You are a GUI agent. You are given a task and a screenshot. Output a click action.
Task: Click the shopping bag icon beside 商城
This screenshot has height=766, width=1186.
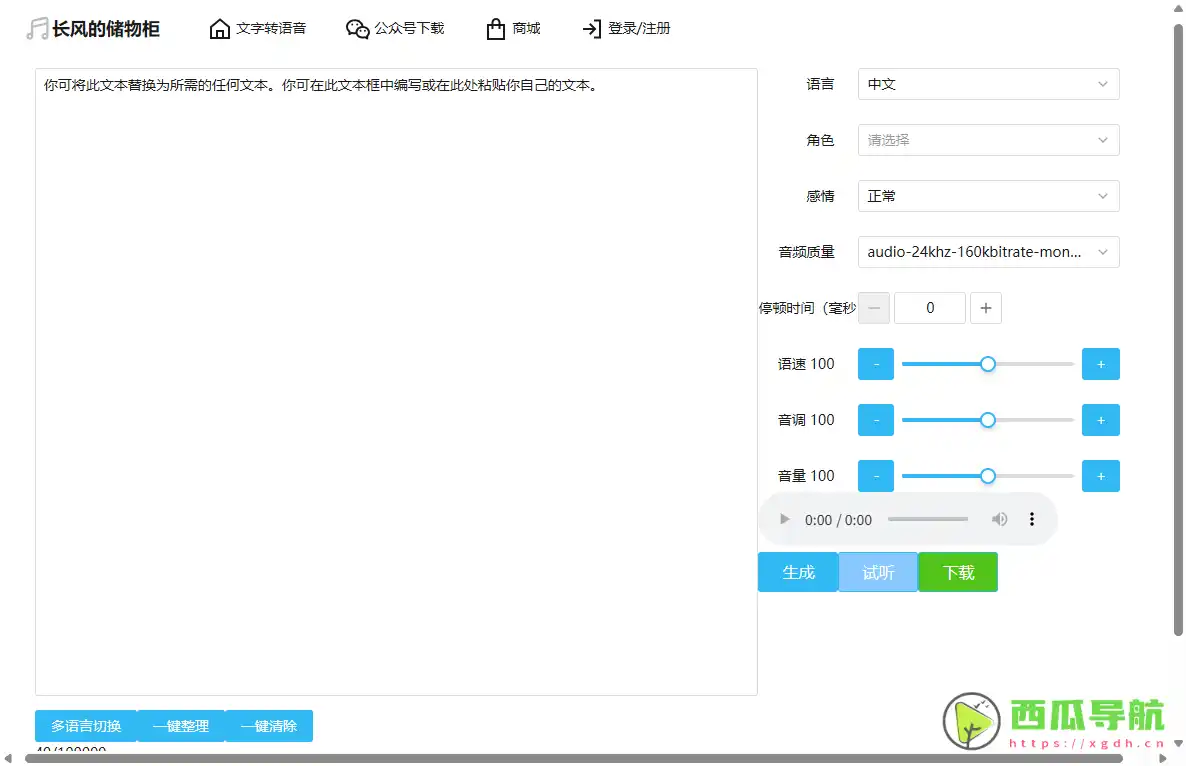tap(495, 29)
